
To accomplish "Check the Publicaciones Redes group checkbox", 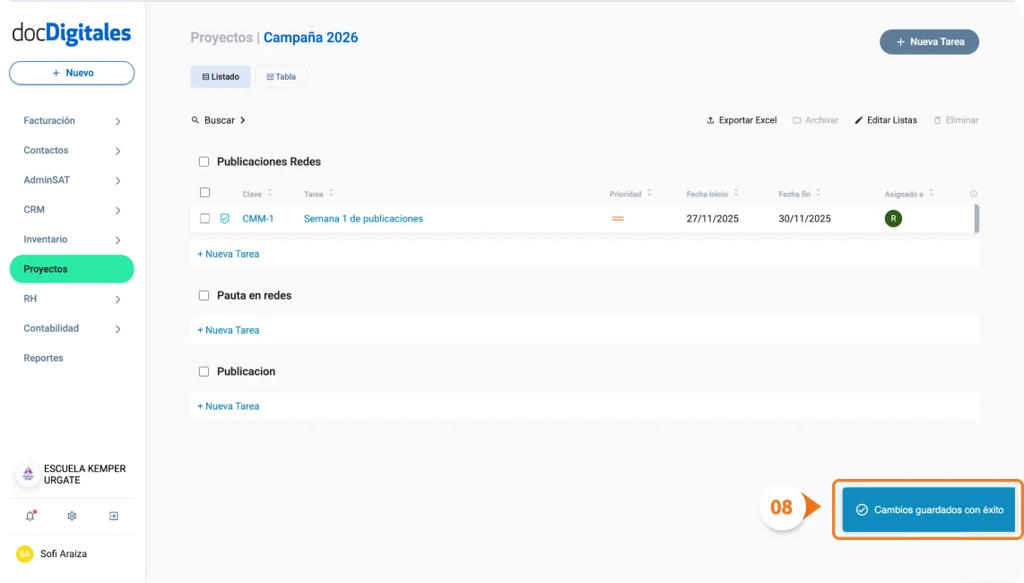I will pyautogui.click(x=204, y=161).
